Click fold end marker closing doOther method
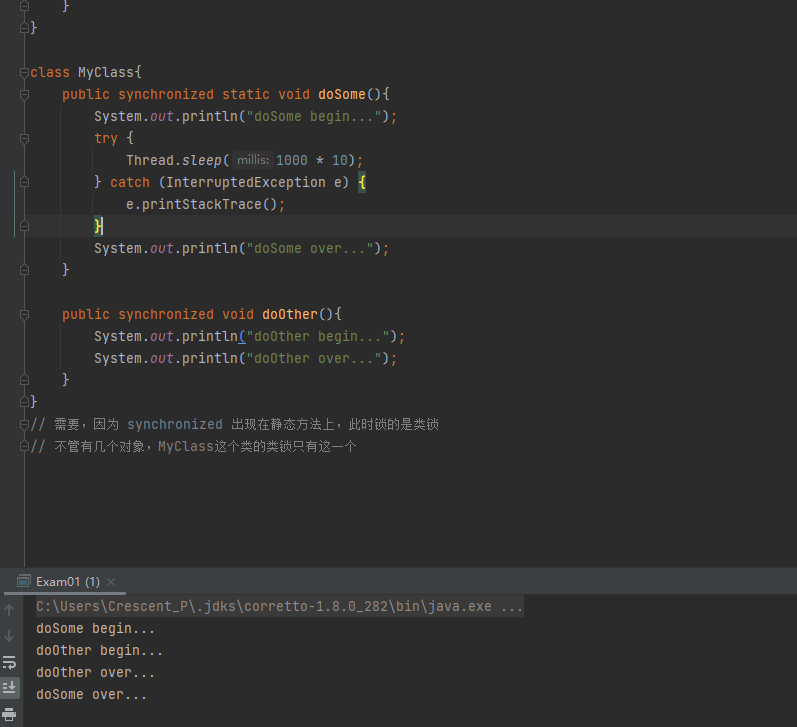Screen dimensions: 797x727 tap(24, 380)
